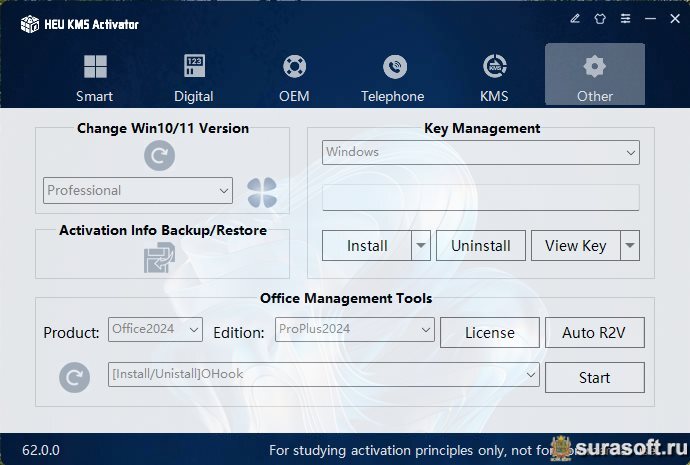The image size is (690, 465).
Task: Click the Product: label
Action: [x=71, y=333]
